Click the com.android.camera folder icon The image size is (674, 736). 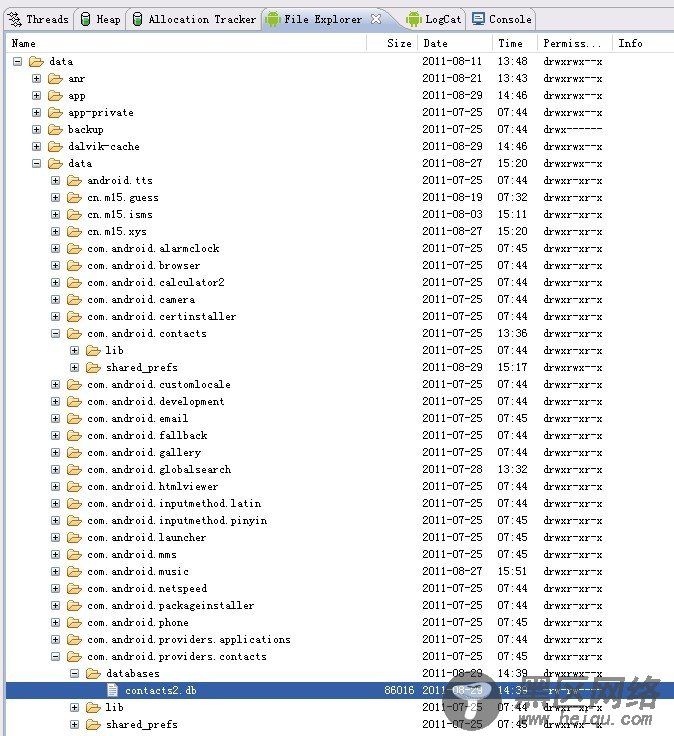click(x=74, y=299)
